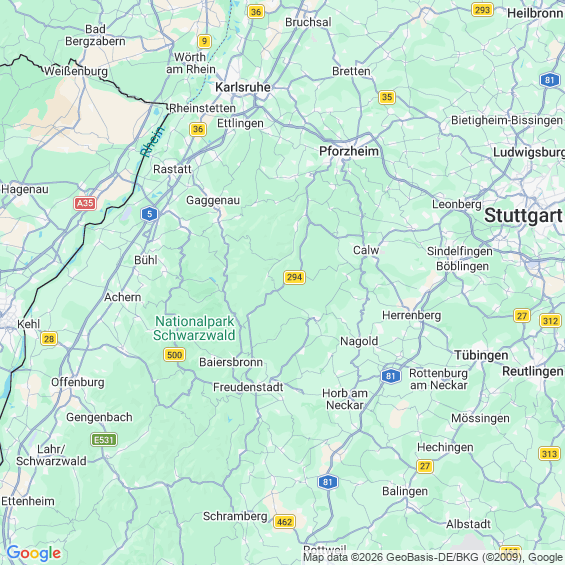Image resolution: width=565 pixels, height=565 pixels.
Task: Click the yellow 500 road shield
Action: (174, 355)
